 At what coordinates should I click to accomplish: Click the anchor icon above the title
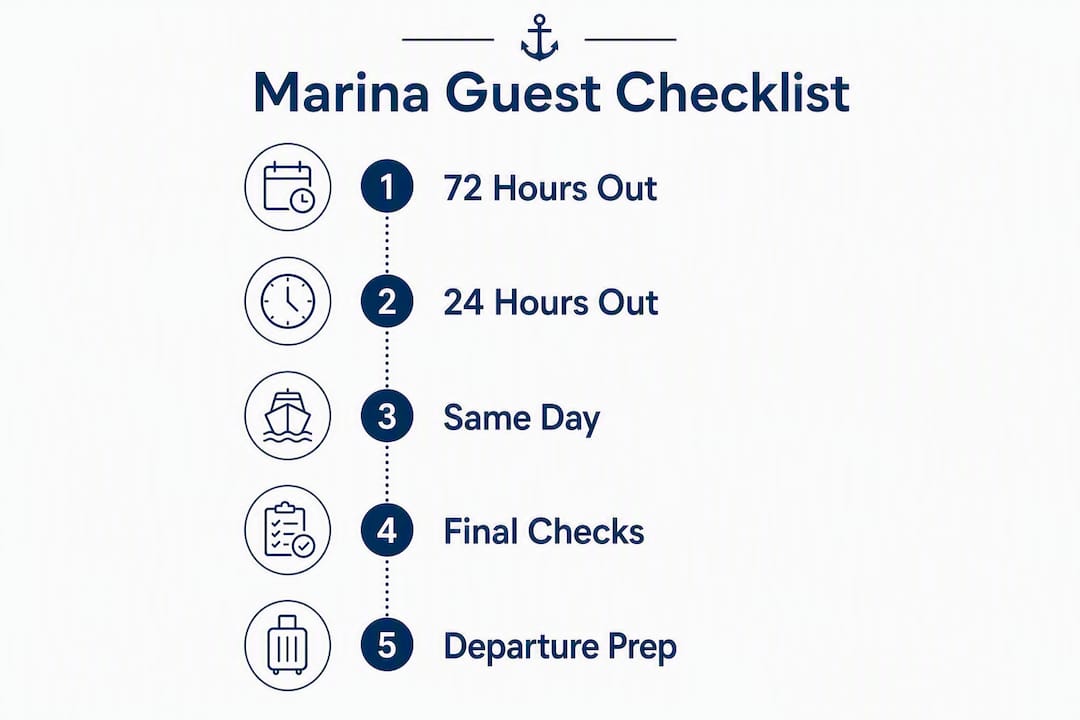click(x=539, y=38)
